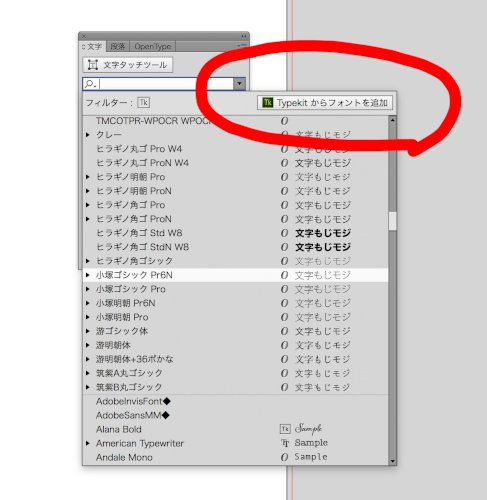The image size is (487, 500).
Task: Click Typekit からフォントを追加 button
Action: (x=325, y=103)
